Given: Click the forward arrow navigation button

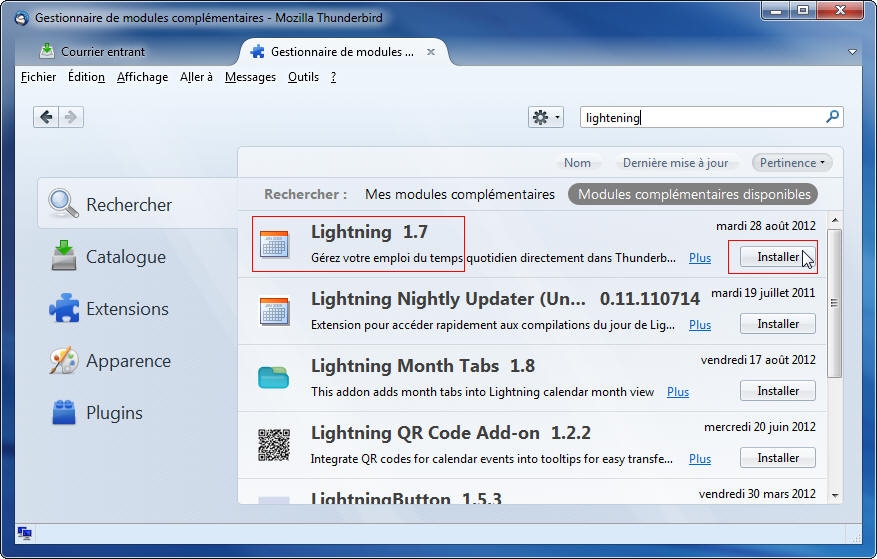Looking at the screenshot, I should (71, 117).
